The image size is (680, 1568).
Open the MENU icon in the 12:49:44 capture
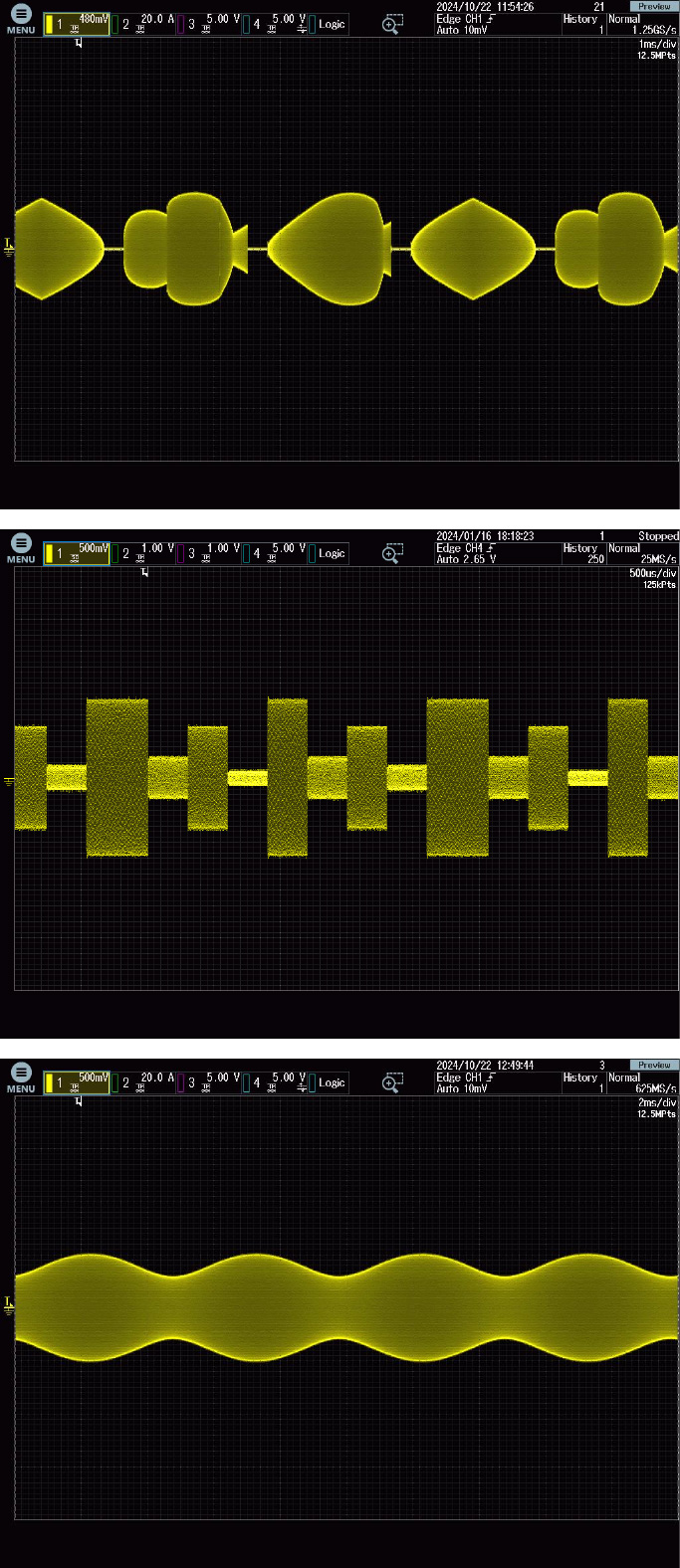[x=21, y=1078]
